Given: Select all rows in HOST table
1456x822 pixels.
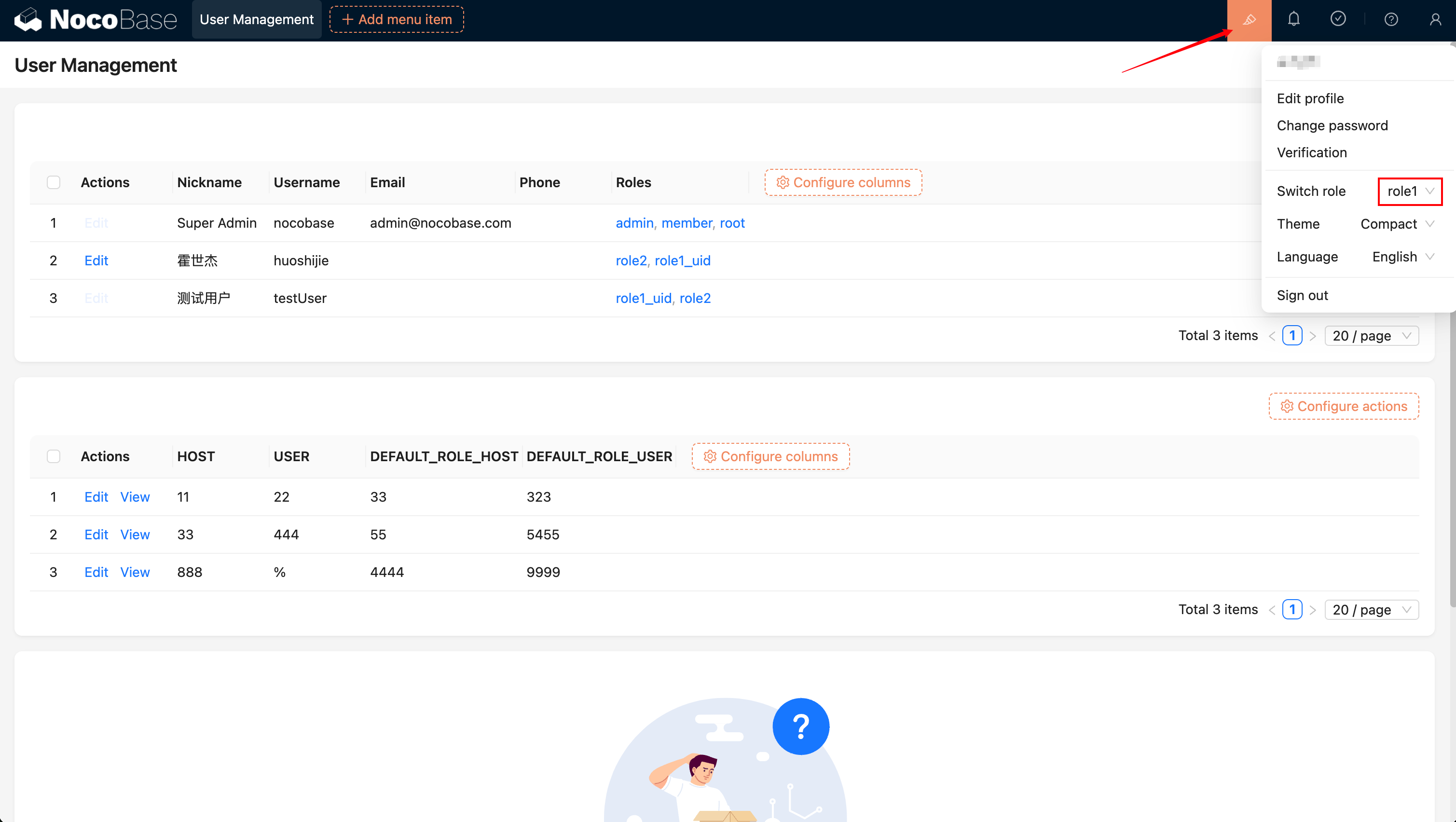Looking at the screenshot, I should (54, 456).
